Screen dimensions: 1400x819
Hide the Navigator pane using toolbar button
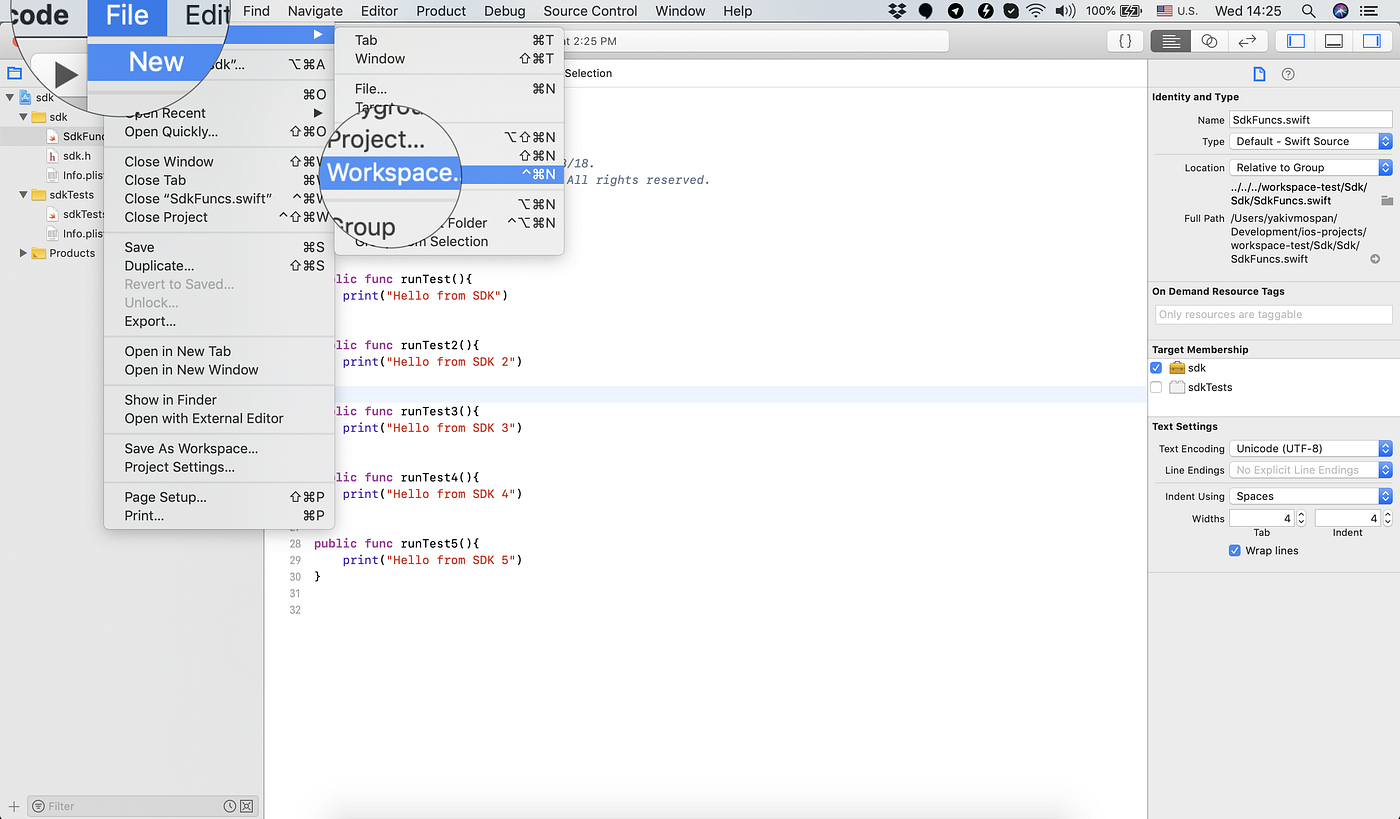1295,41
